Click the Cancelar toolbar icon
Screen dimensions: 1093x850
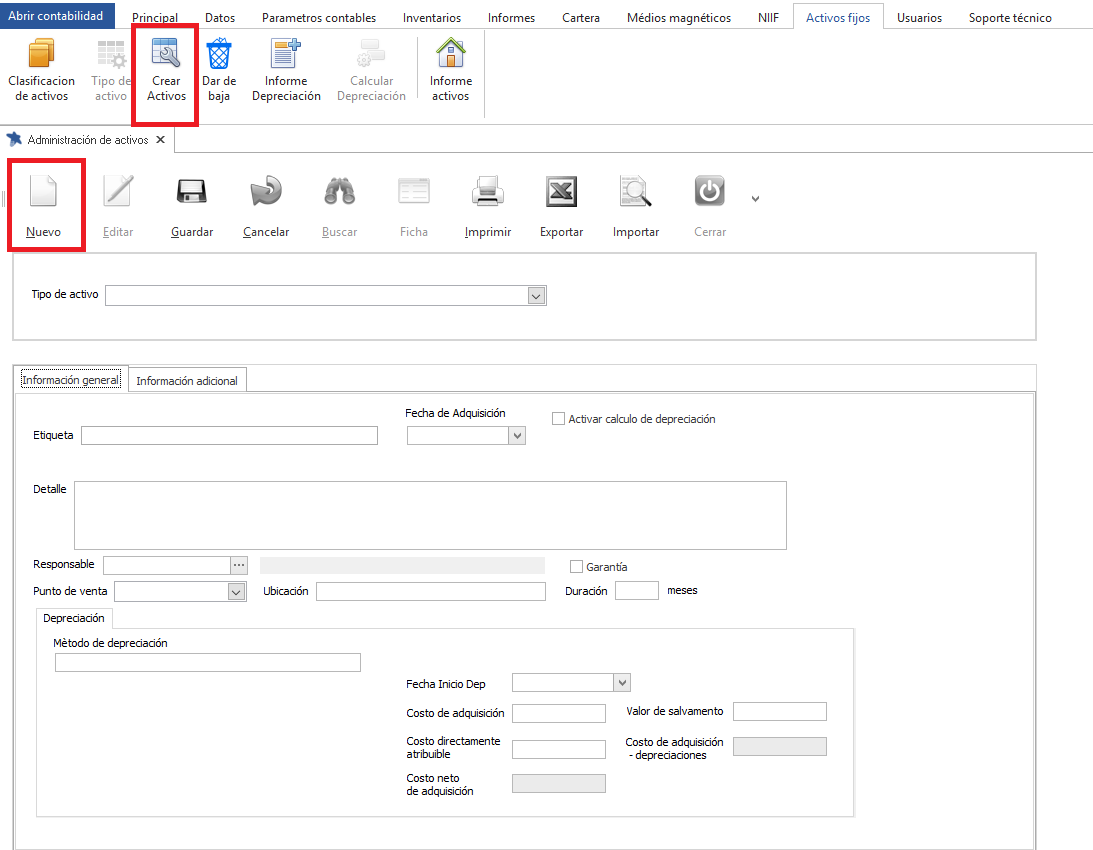click(x=266, y=192)
